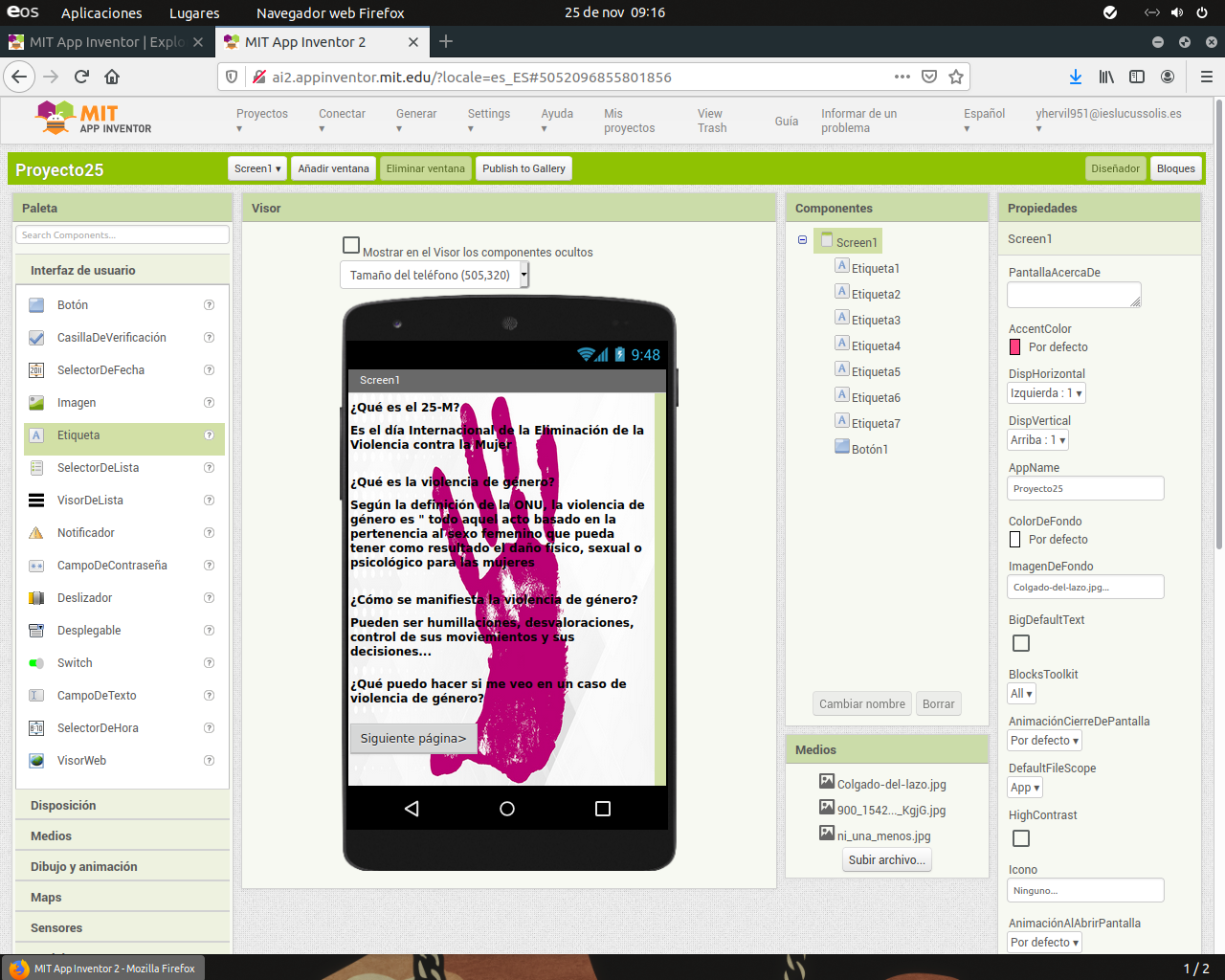This screenshot has width=1225, height=980.
Task: Open DefaultFileScope App dropdown
Action: coord(1025,788)
